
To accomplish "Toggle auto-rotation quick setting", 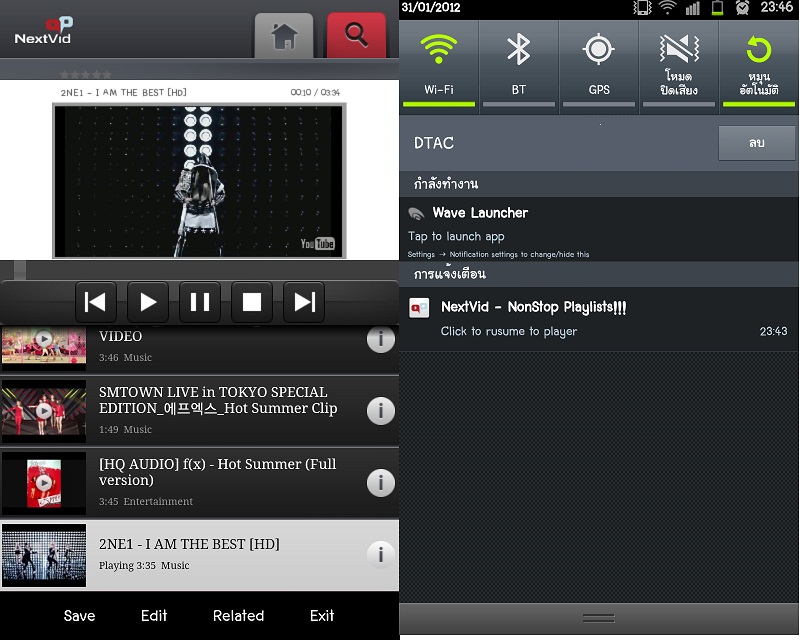I will (x=759, y=66).
